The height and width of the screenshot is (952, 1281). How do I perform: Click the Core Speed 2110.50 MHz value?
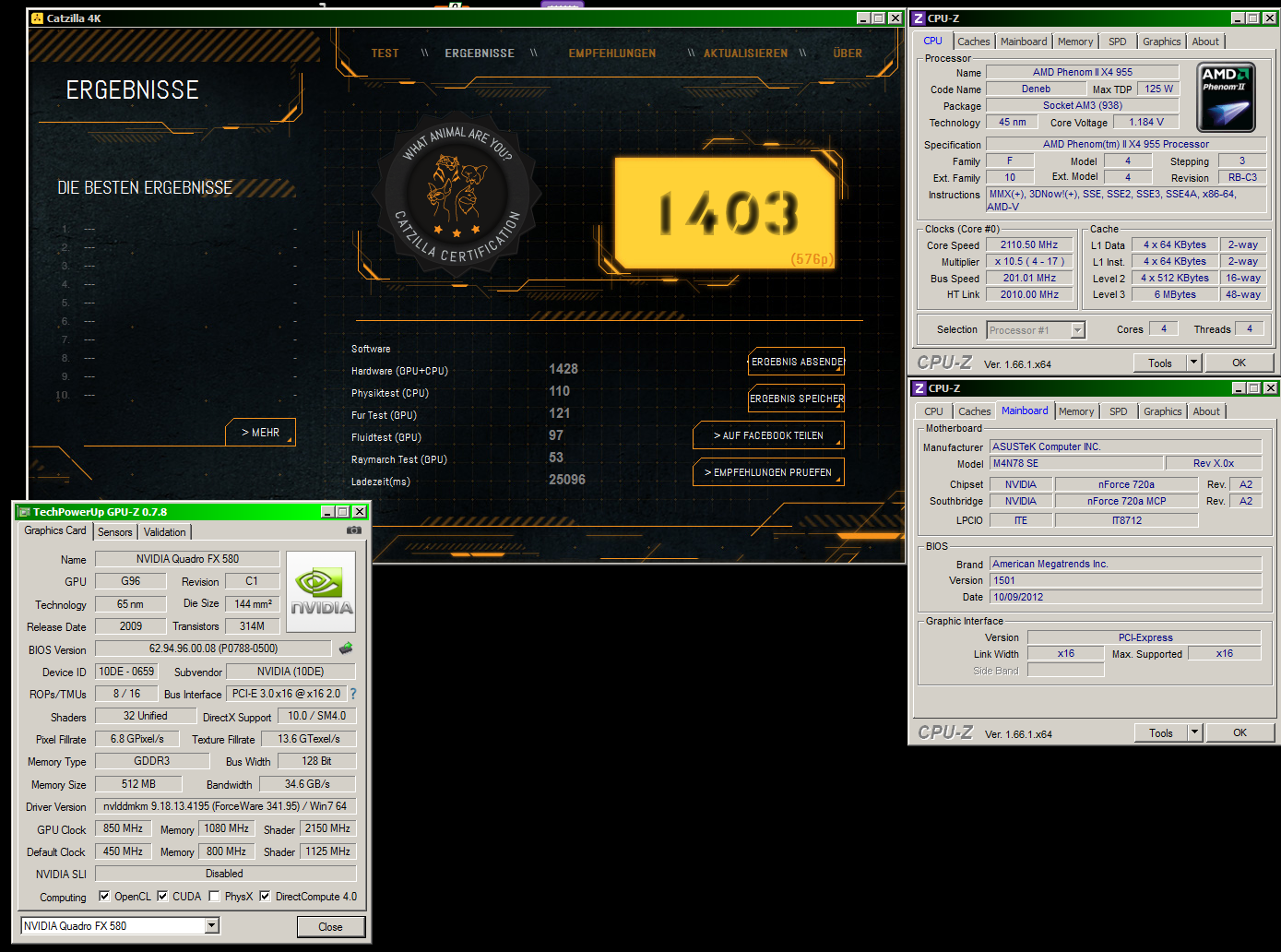[1029, 244]
